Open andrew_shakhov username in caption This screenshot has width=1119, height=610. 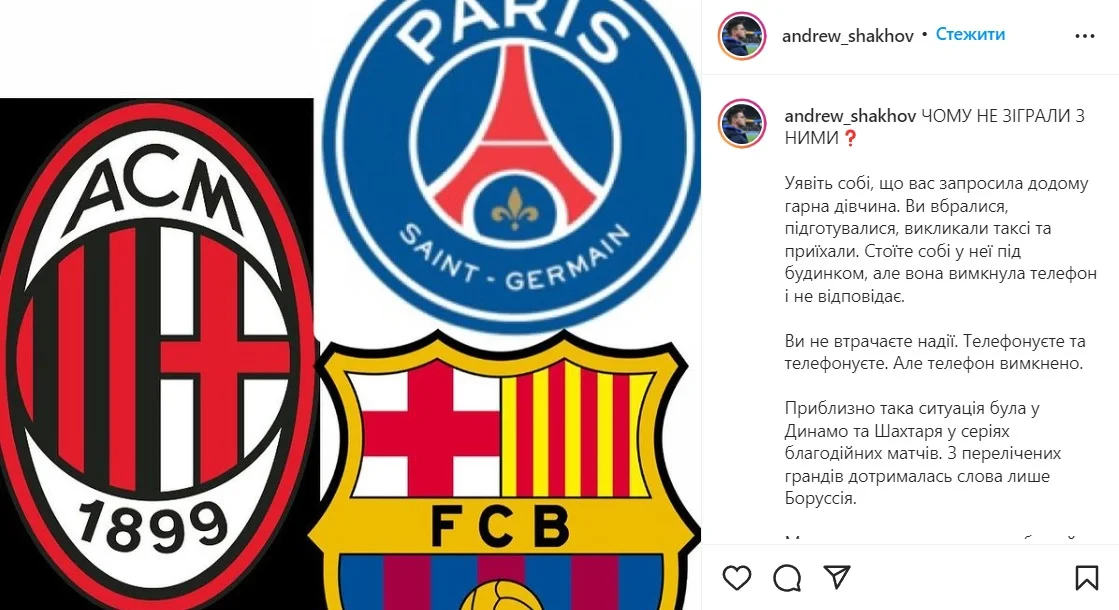[x=850, y=116]
